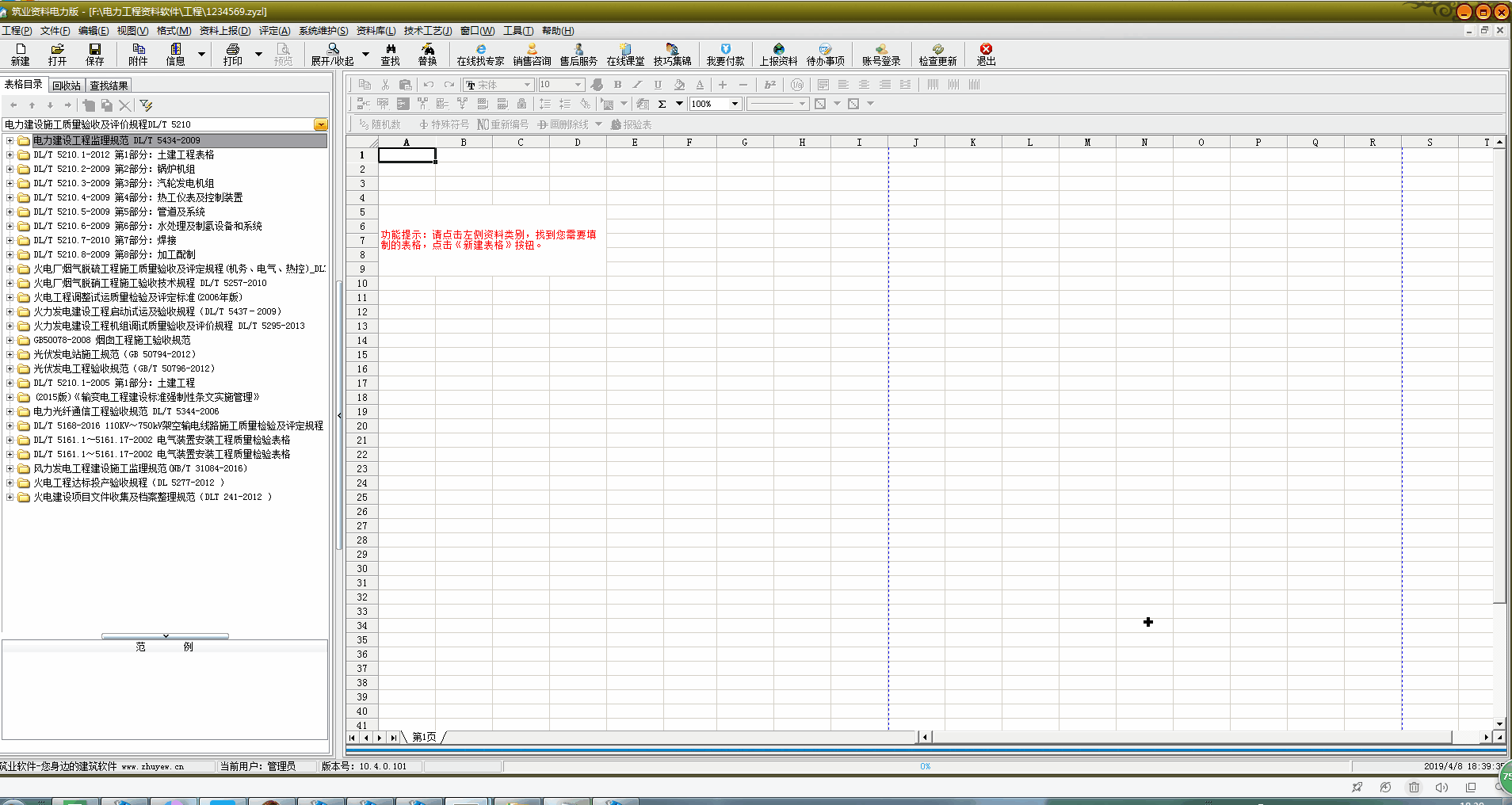Click the 特殊符号 button
1512x805 pixels.
click(444, 124)
